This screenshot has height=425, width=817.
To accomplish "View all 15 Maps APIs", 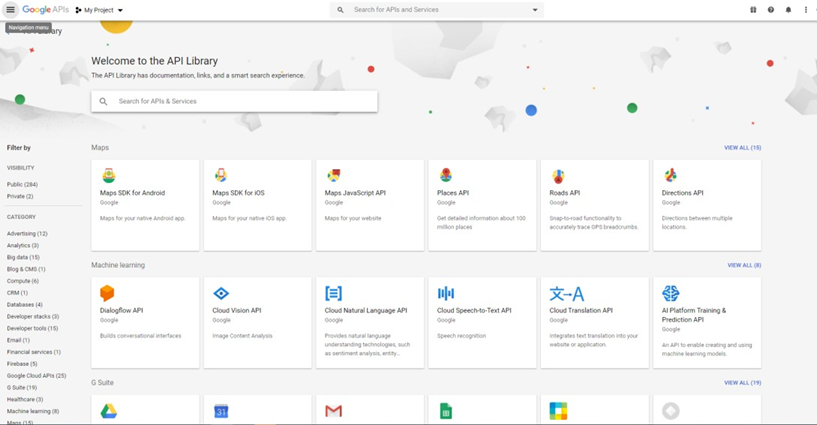I will [x=742, y=148].
